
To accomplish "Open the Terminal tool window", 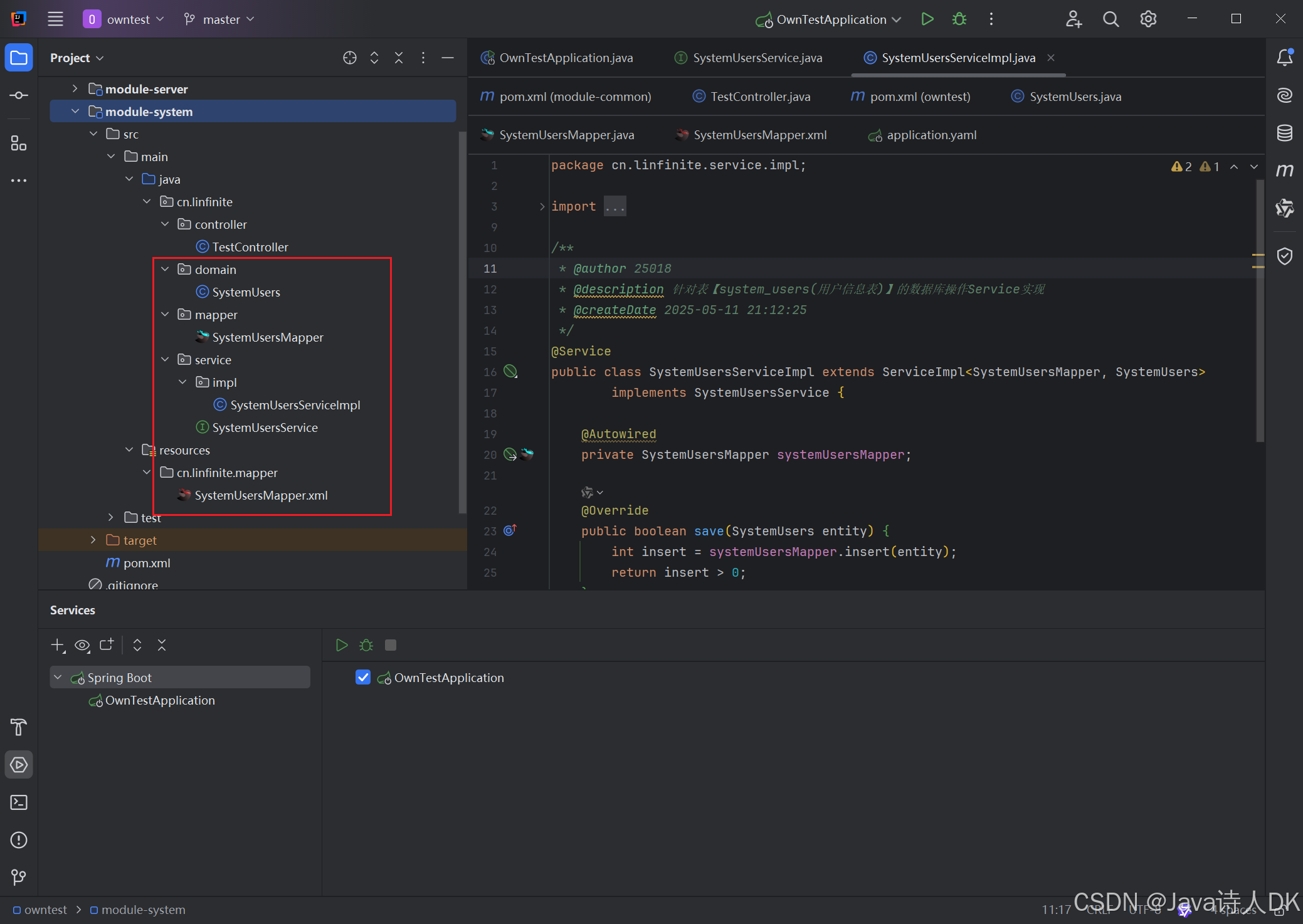I will pyautogui.click(x=18, y=803).
